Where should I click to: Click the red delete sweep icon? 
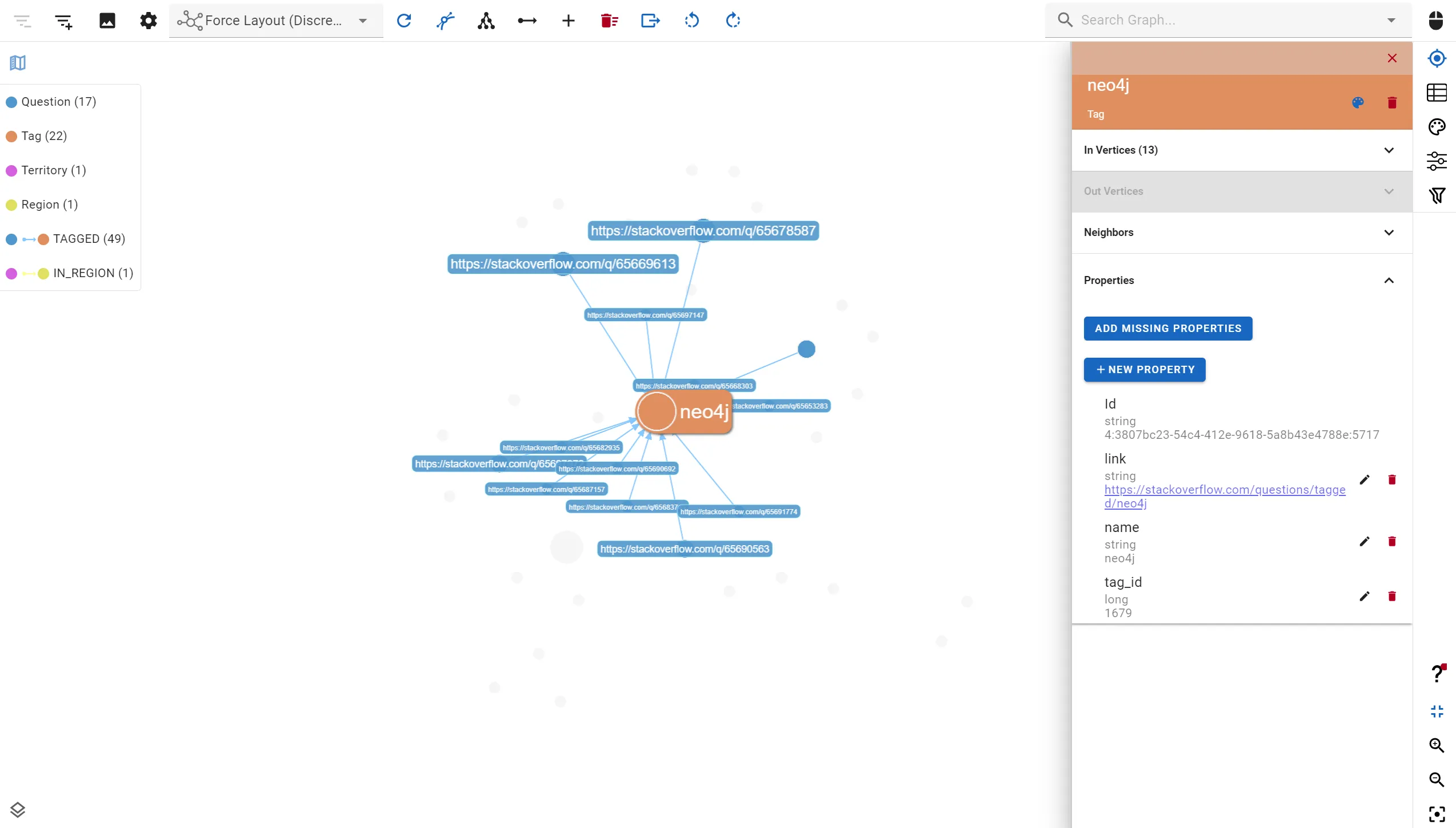tap(609, 21)
